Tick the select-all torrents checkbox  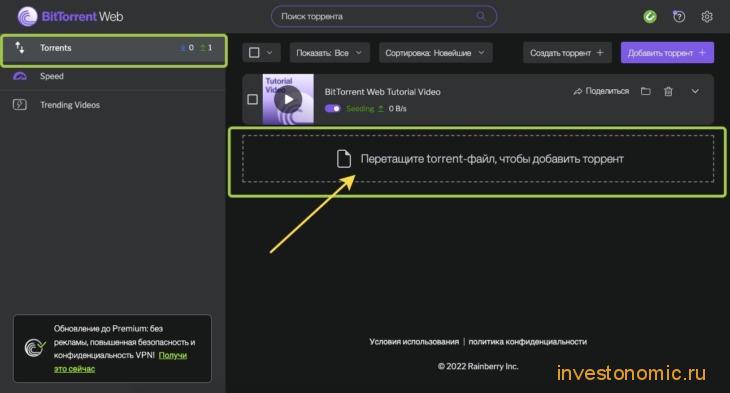click(254, 53)
